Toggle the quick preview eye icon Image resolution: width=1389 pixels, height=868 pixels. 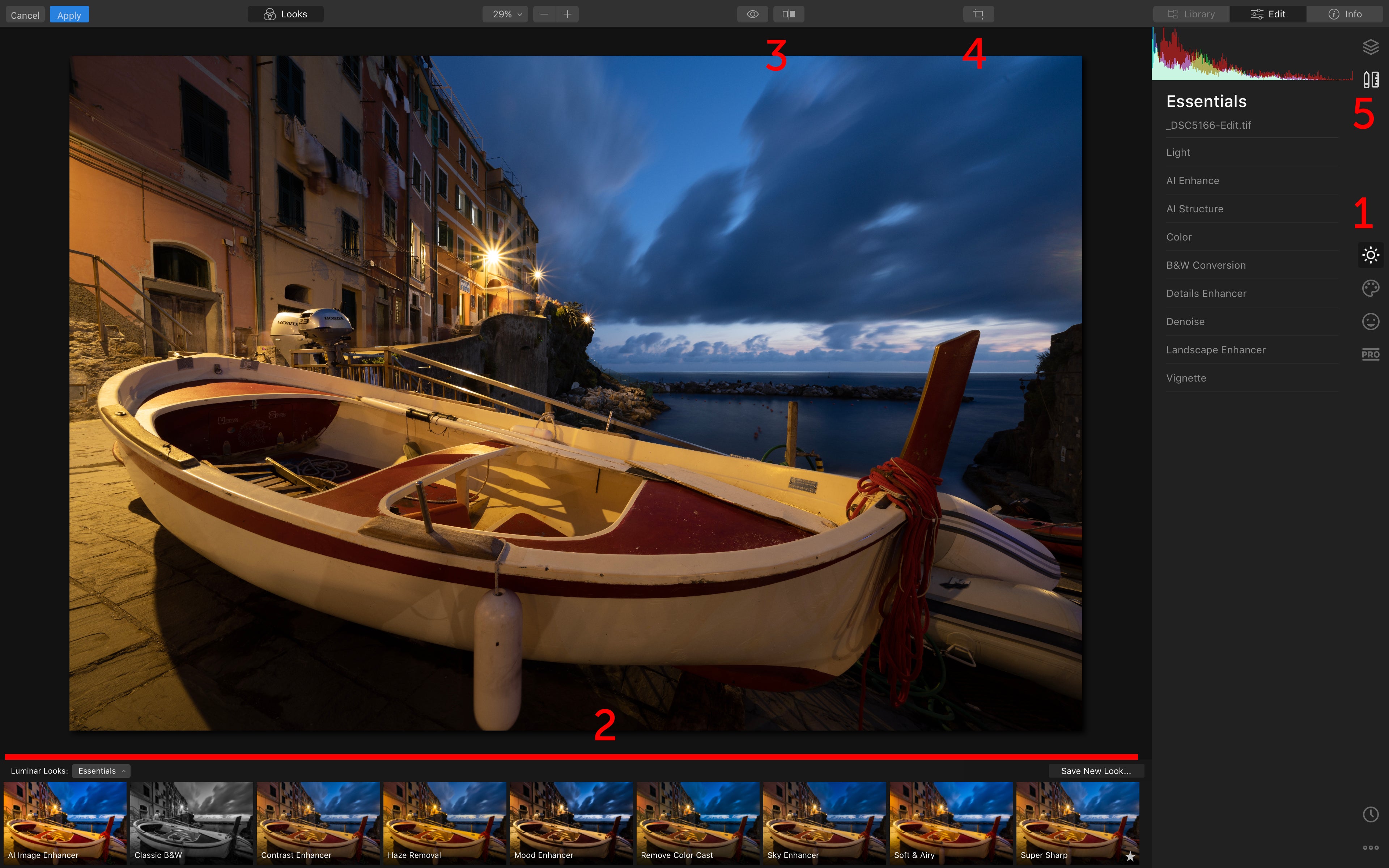point(752,14)
